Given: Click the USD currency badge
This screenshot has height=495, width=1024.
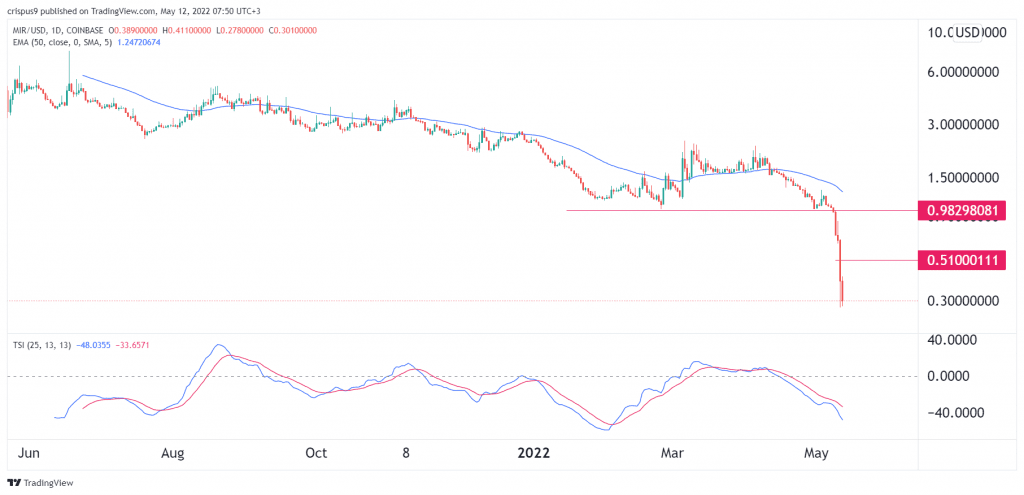Looking at the screenshot, I should (967, 33).
